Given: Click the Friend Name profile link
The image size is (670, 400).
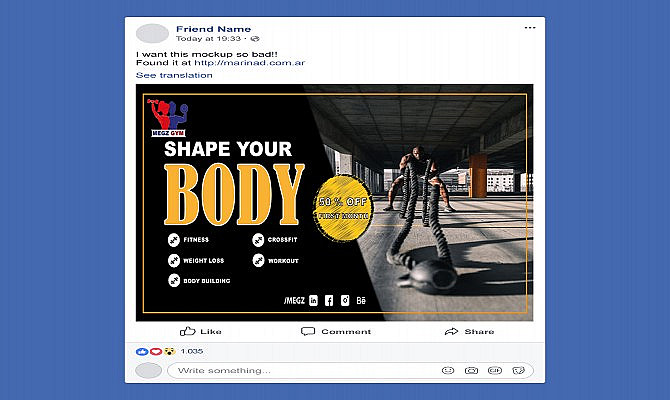Looking at the screenshot, I should [213, 29].
